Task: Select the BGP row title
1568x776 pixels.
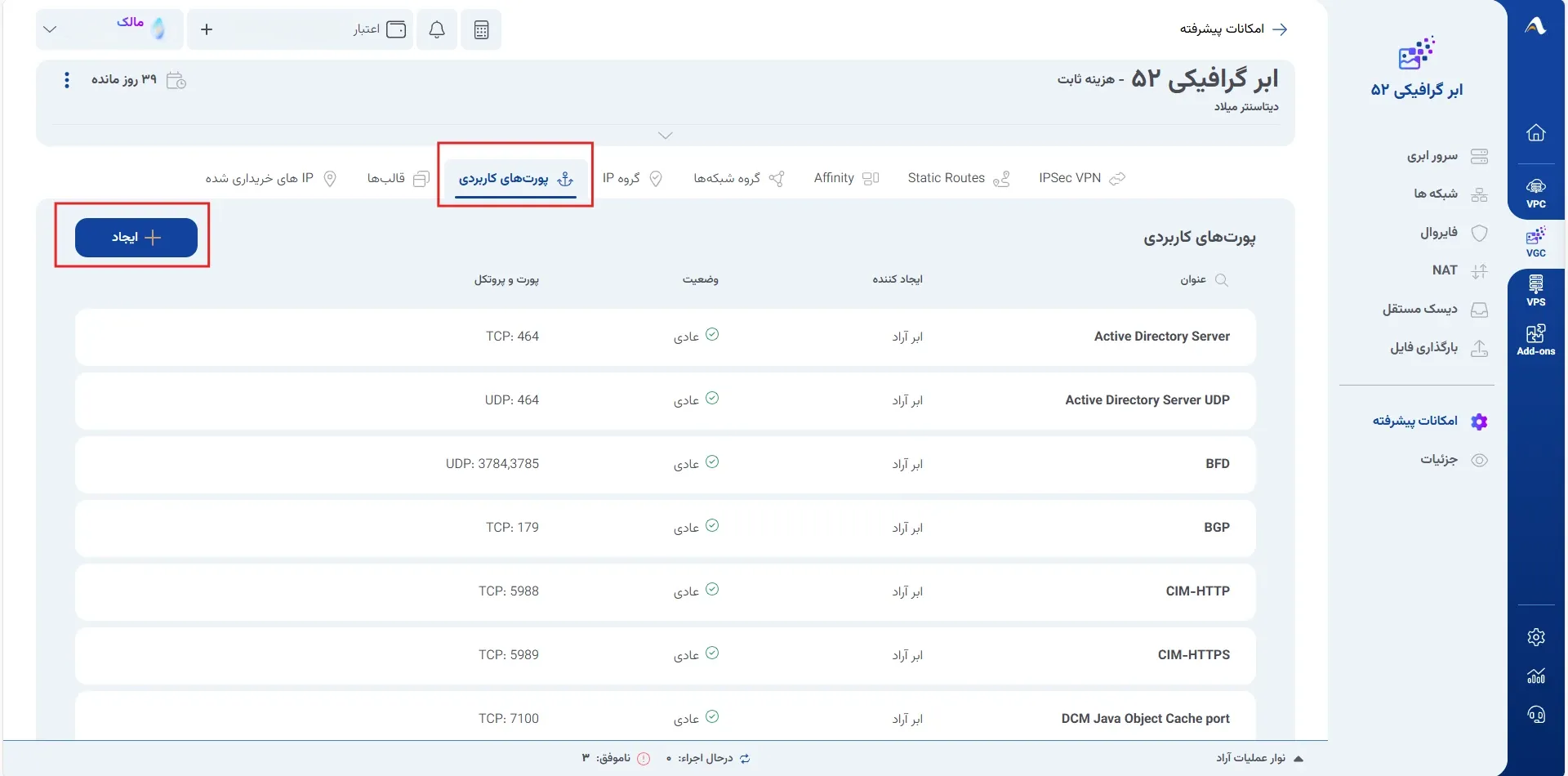Action: (x=1217, y=528)
